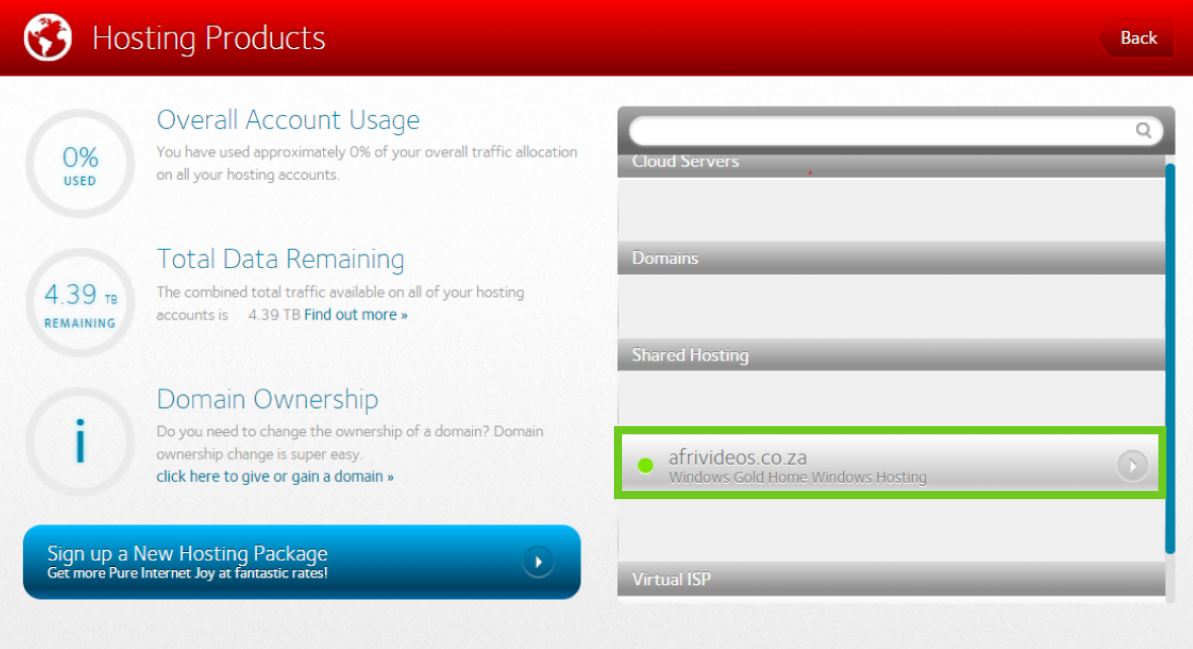Click here to give or gain a domain
This screenshot has height=649, width=1193.
275,477
